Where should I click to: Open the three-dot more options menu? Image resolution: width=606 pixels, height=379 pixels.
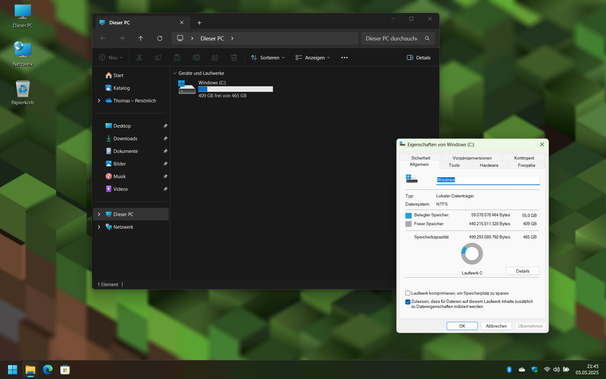point(344,58)
